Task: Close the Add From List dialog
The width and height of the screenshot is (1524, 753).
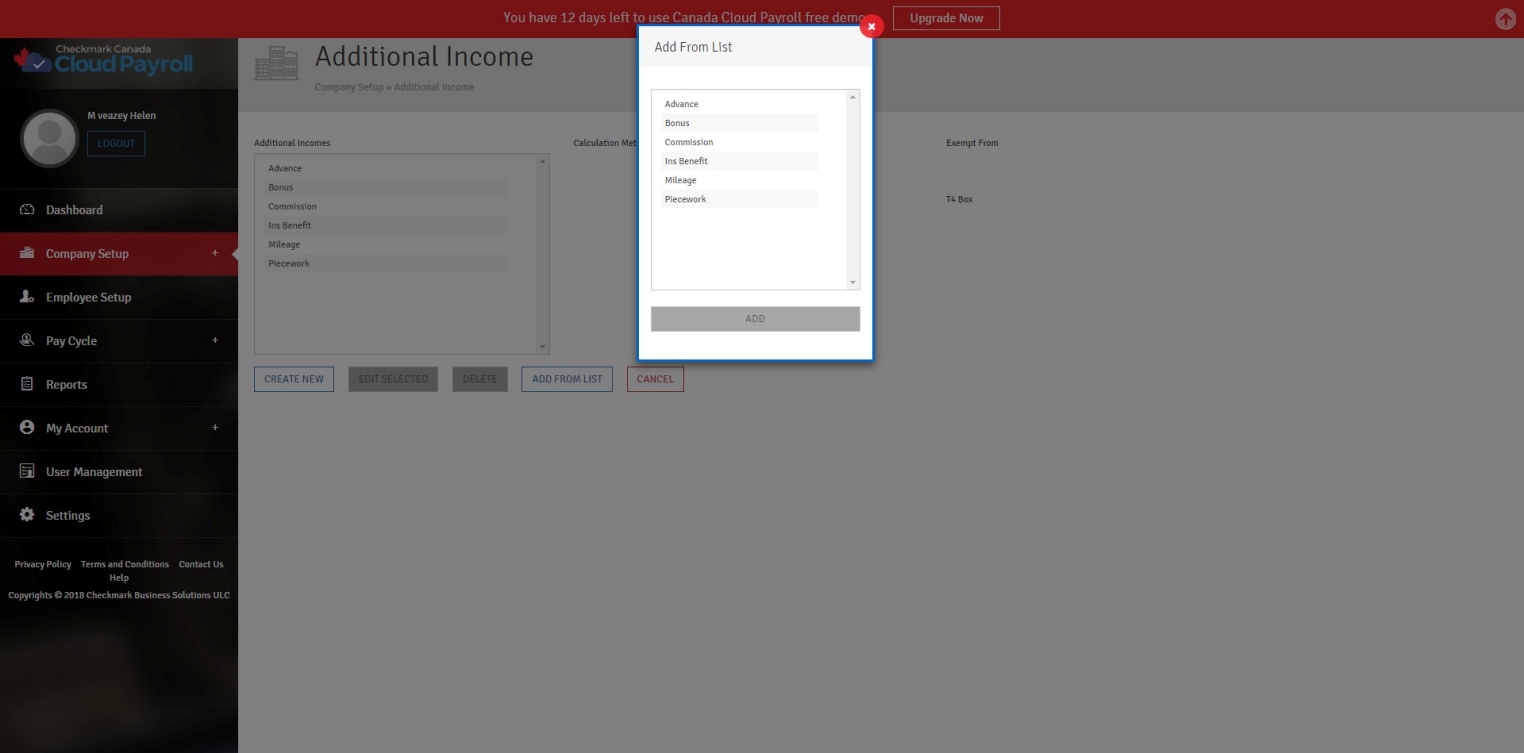Action: click(871, 27)
